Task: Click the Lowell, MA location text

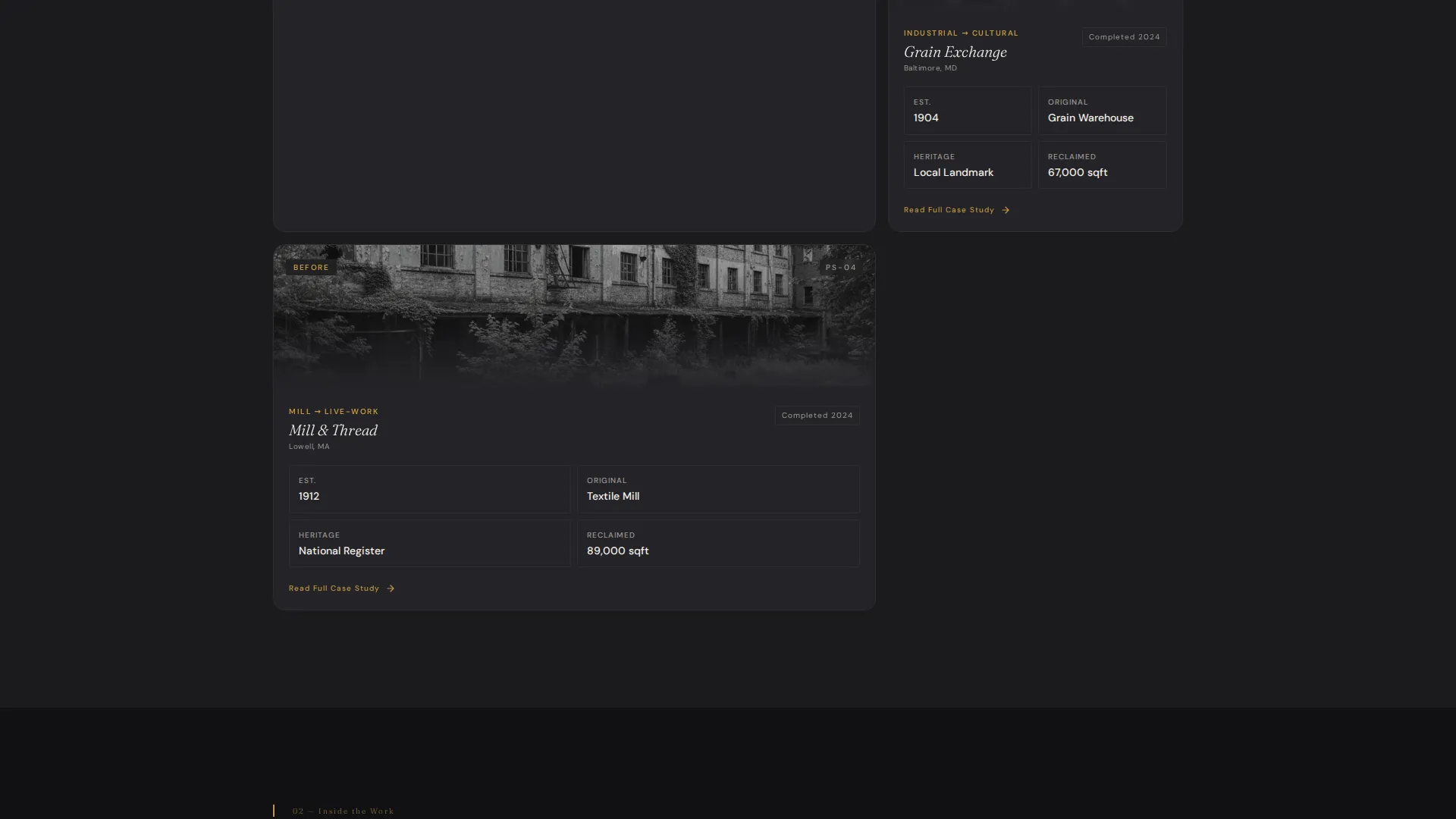Action: tap(309, 447)
